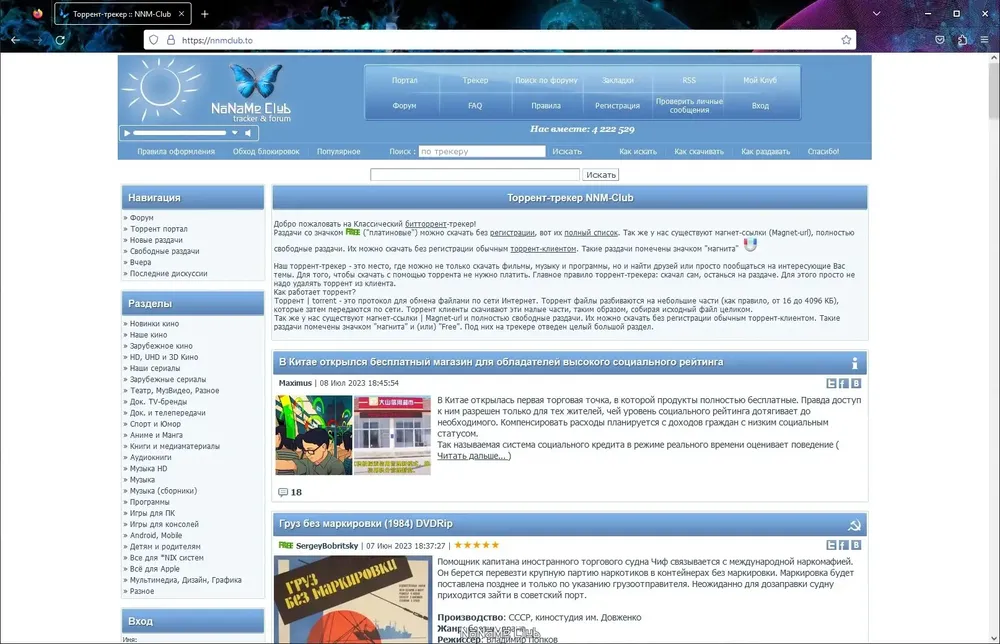
Task: Focus the tracker search field
Action: (482, 152)
